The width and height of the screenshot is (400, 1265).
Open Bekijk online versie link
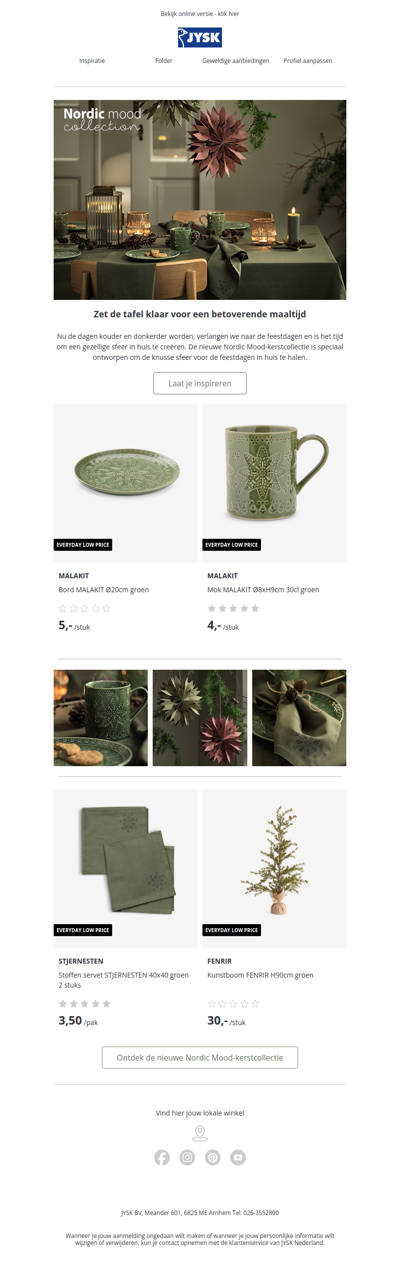pos(200,14)
